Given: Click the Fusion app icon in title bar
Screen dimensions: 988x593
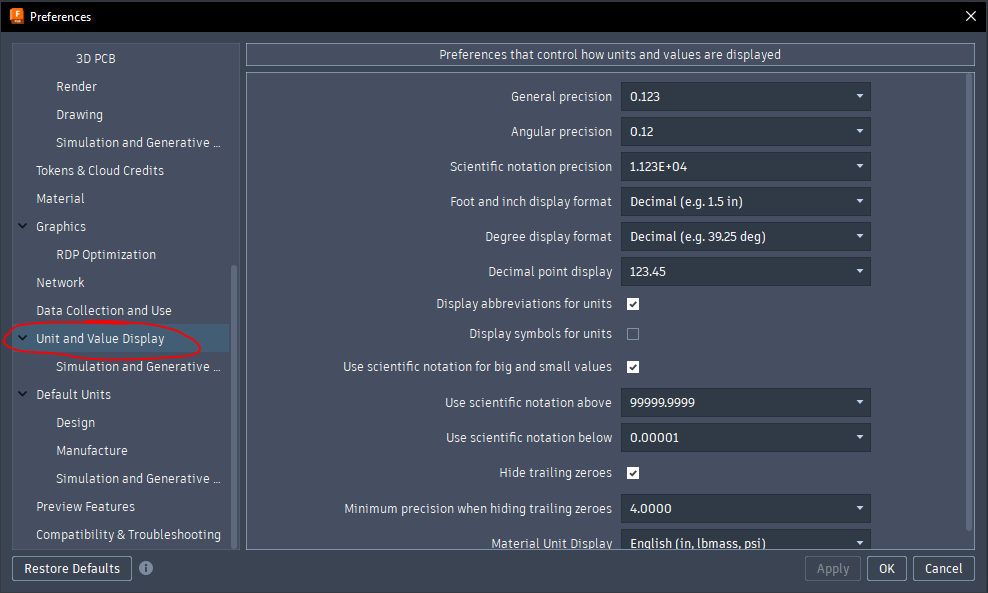Looking at the screenshot, I should click(x=16, y=16).
